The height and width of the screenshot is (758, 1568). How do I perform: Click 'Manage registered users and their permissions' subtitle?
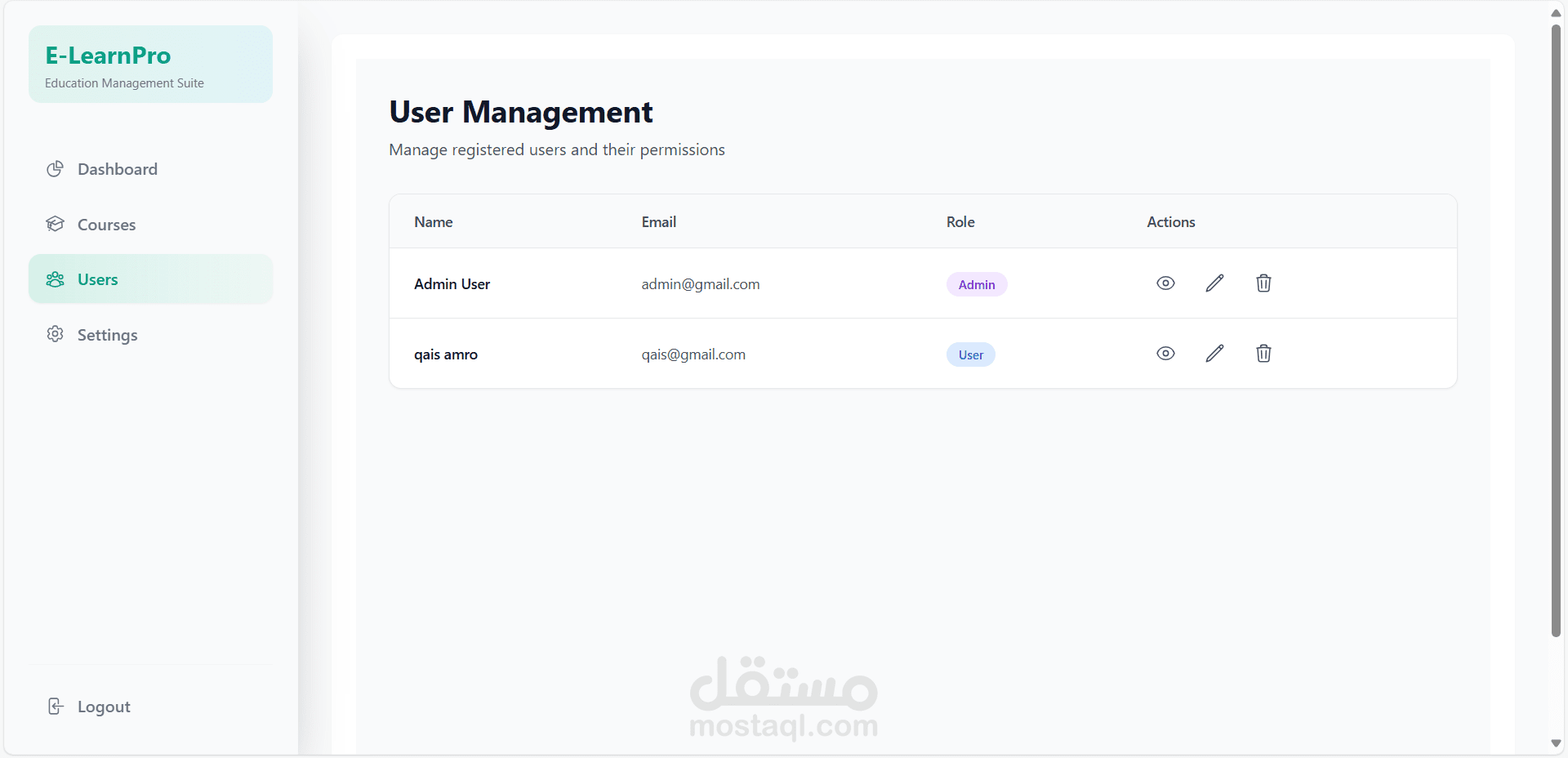(x=557, y=149)
